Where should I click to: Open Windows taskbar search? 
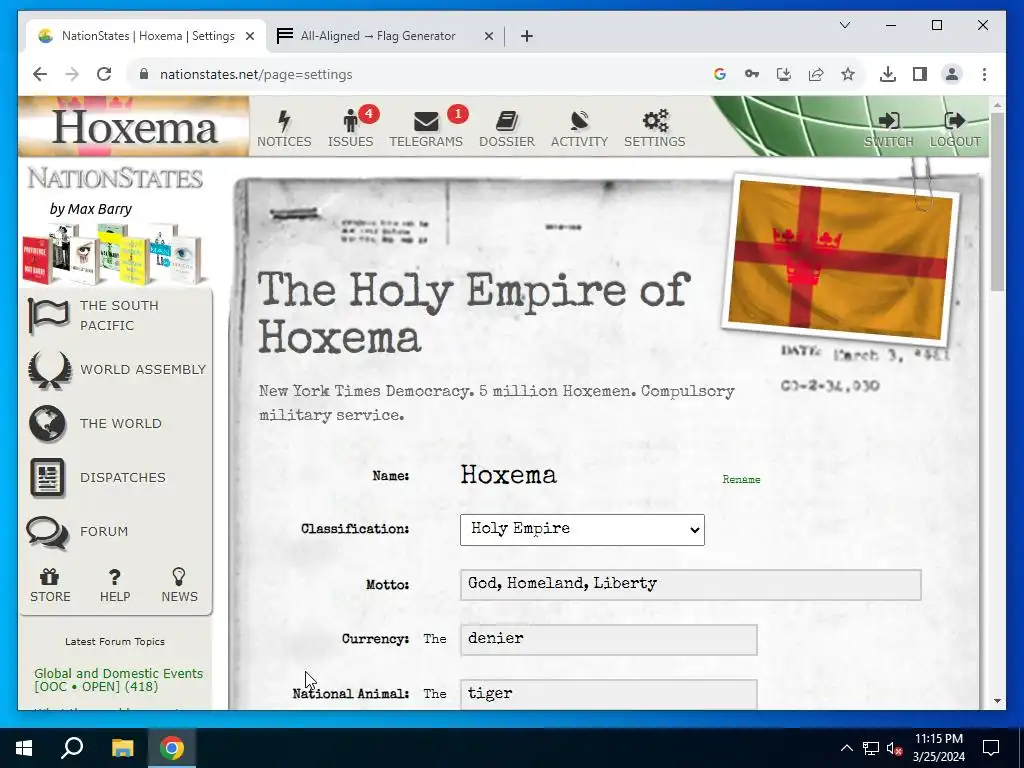coord(72,748)
